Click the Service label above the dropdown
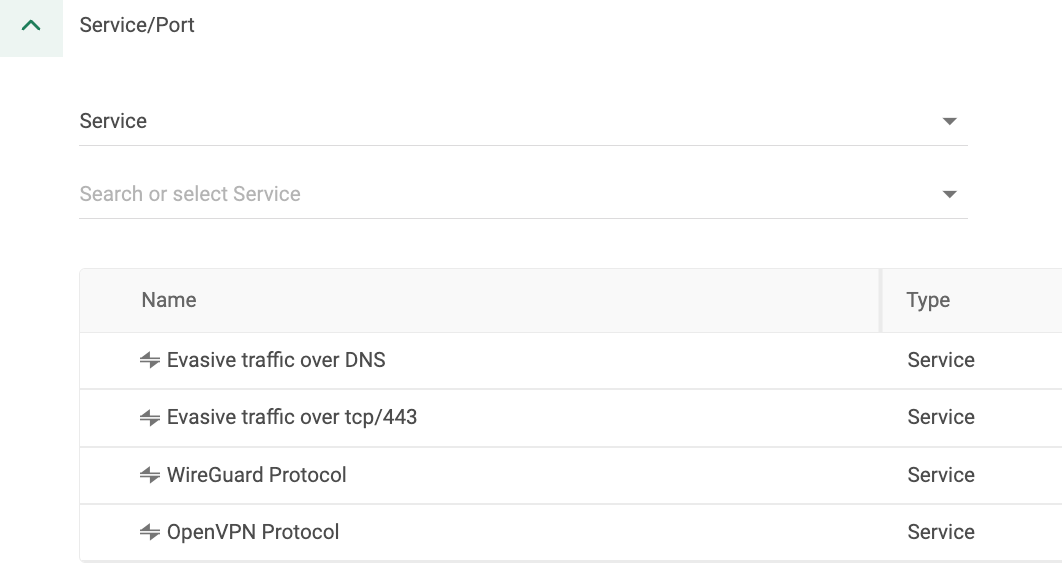This screenshot has height=578, width=1062. [113, 120]
